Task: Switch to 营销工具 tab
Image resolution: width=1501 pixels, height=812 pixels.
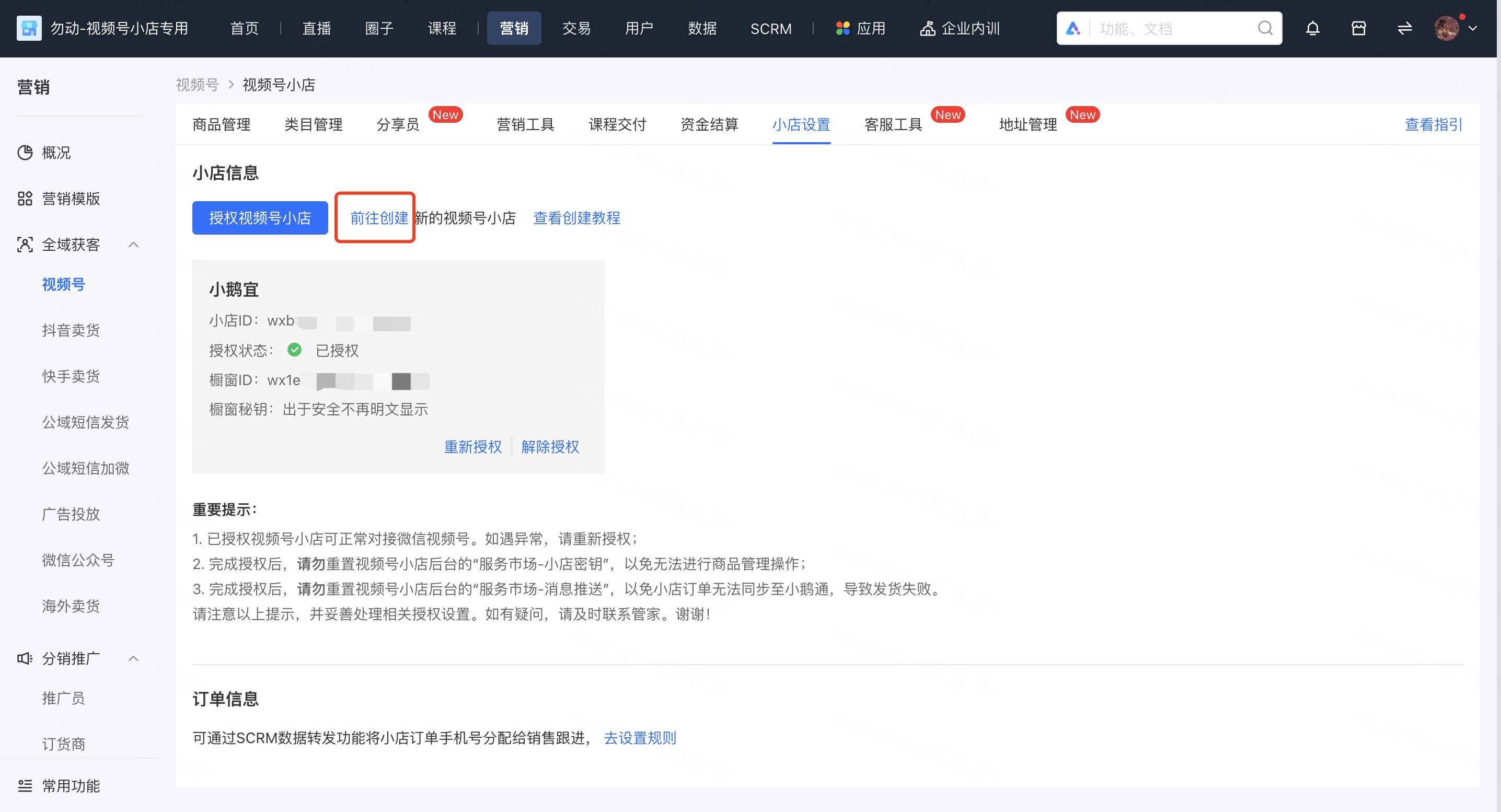Action: [526, 124]
